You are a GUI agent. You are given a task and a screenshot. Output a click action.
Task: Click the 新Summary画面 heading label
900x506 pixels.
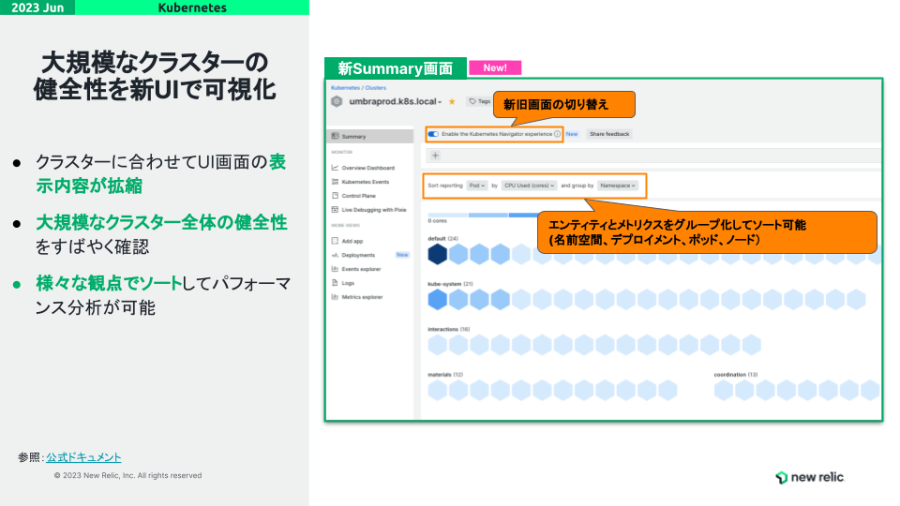(x=395, y=68)
